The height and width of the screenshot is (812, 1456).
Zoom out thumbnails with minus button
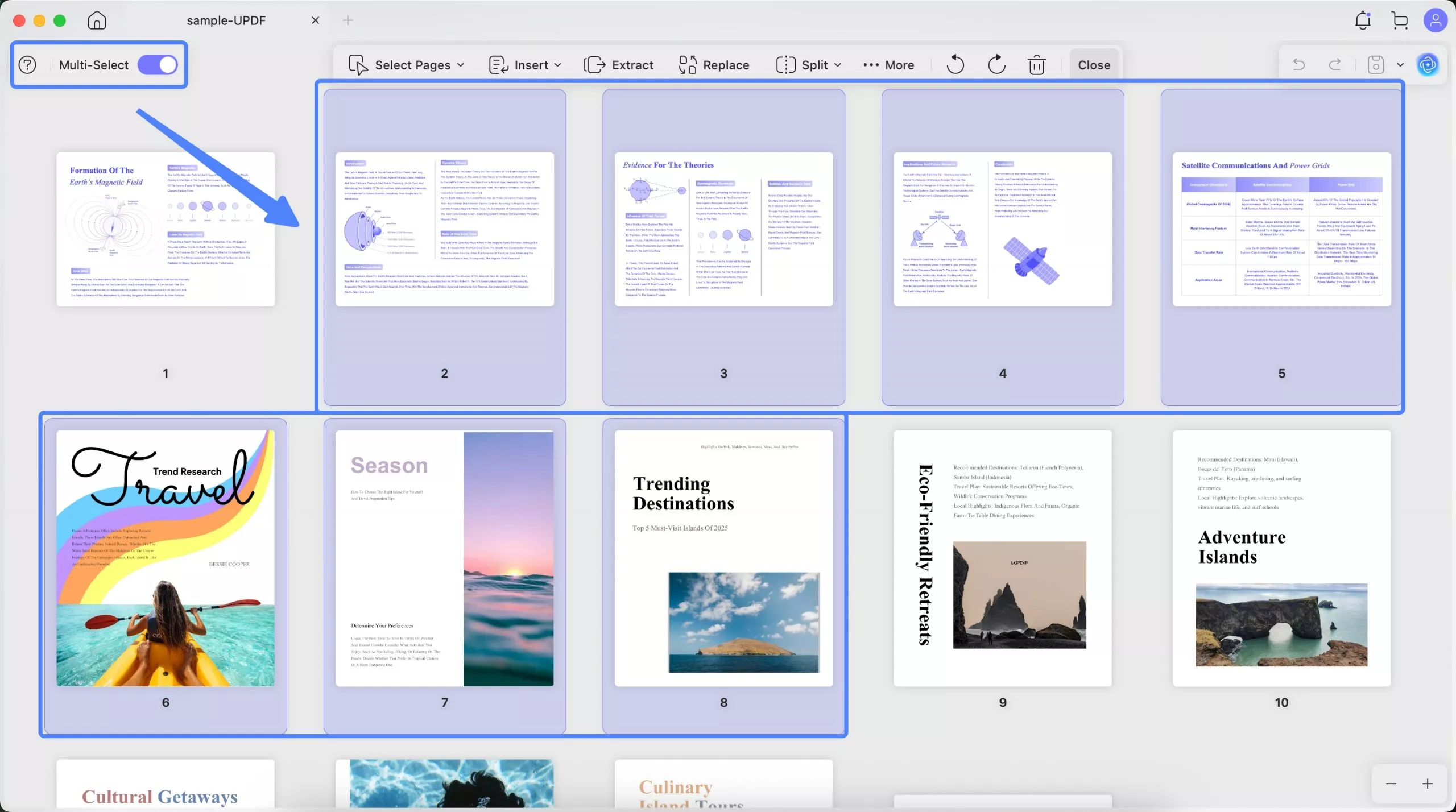(1391, 784)
